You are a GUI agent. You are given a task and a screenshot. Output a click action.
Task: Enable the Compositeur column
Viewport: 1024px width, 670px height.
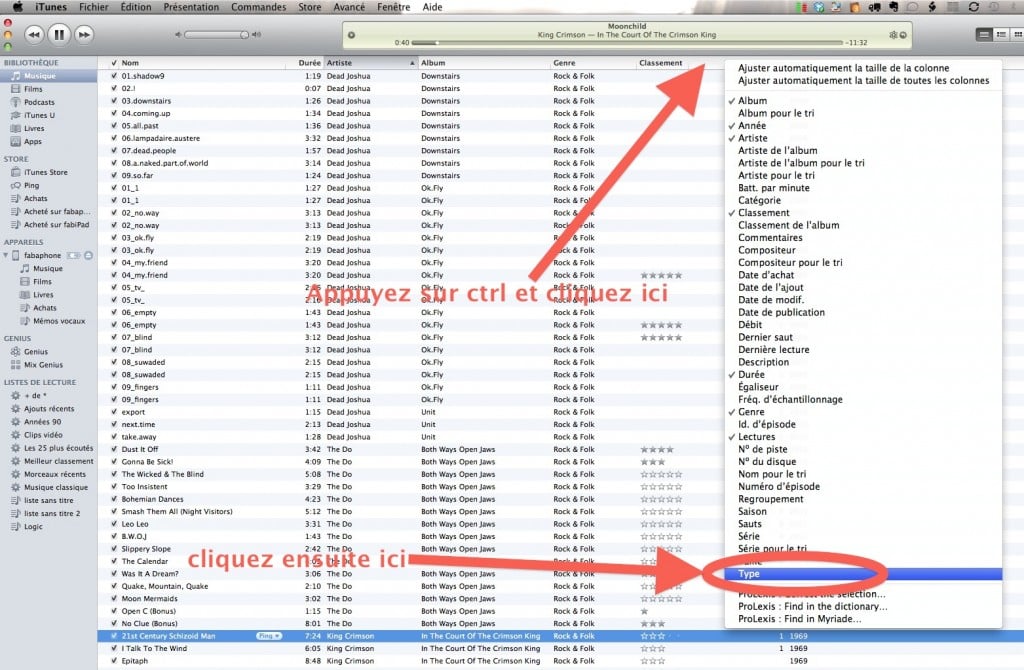coord(863,250)
